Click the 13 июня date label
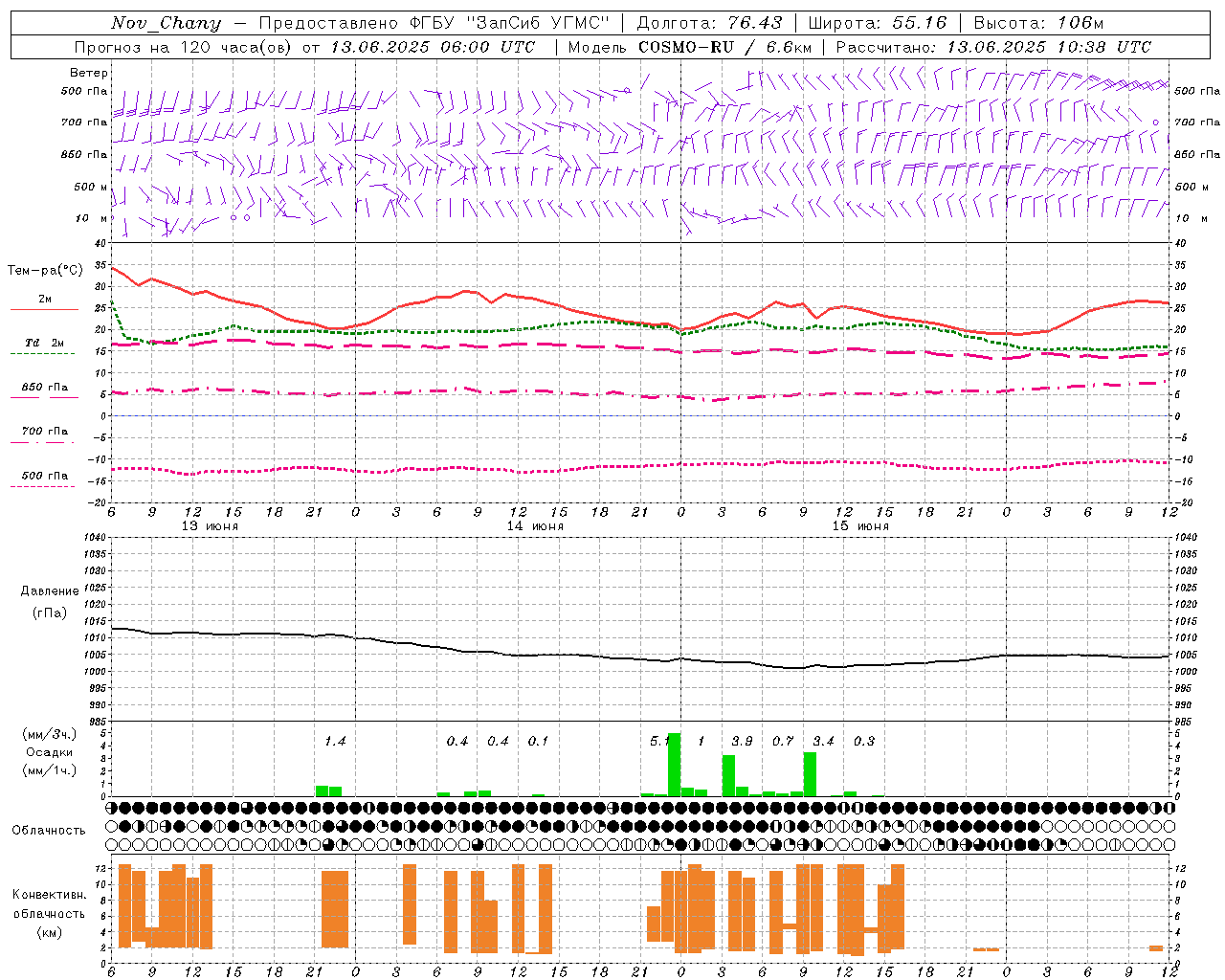The image size is (1225, 980). (x=210, y=526)
